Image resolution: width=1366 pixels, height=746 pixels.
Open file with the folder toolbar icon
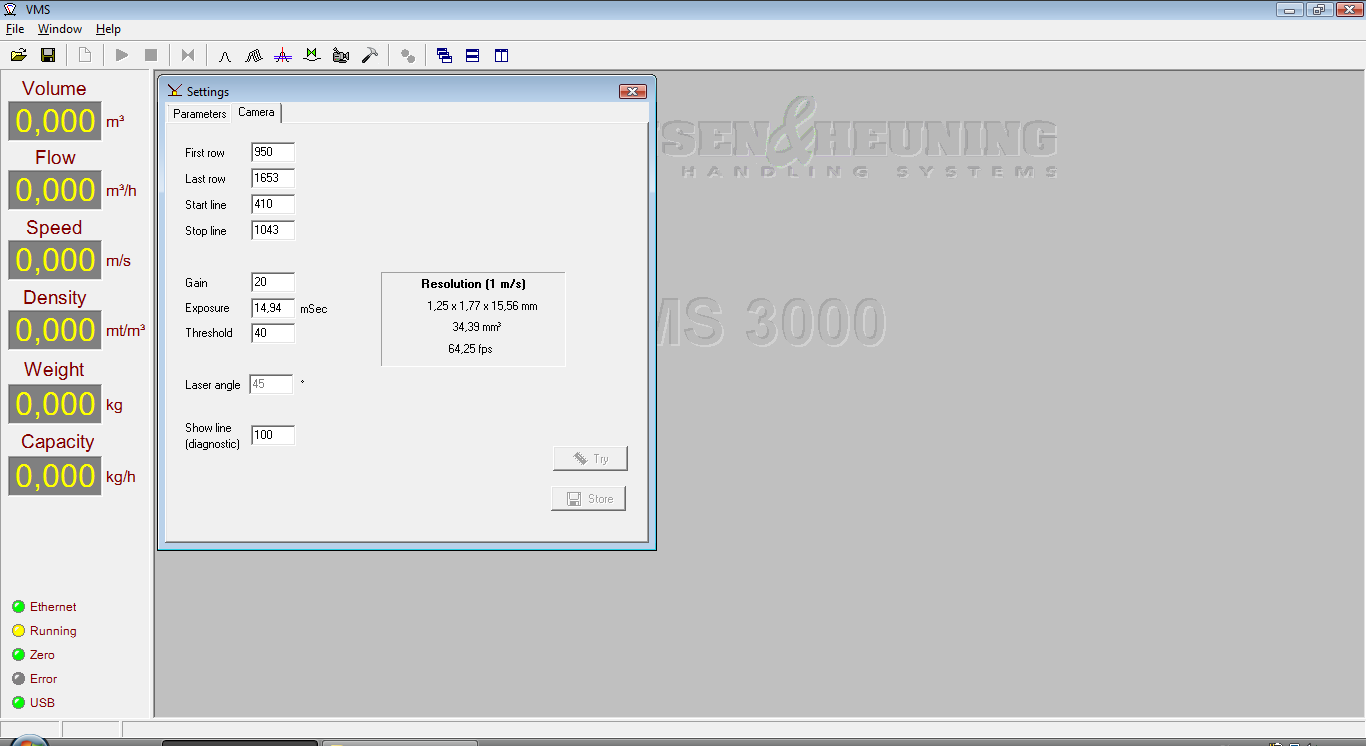tap(18, 56)
